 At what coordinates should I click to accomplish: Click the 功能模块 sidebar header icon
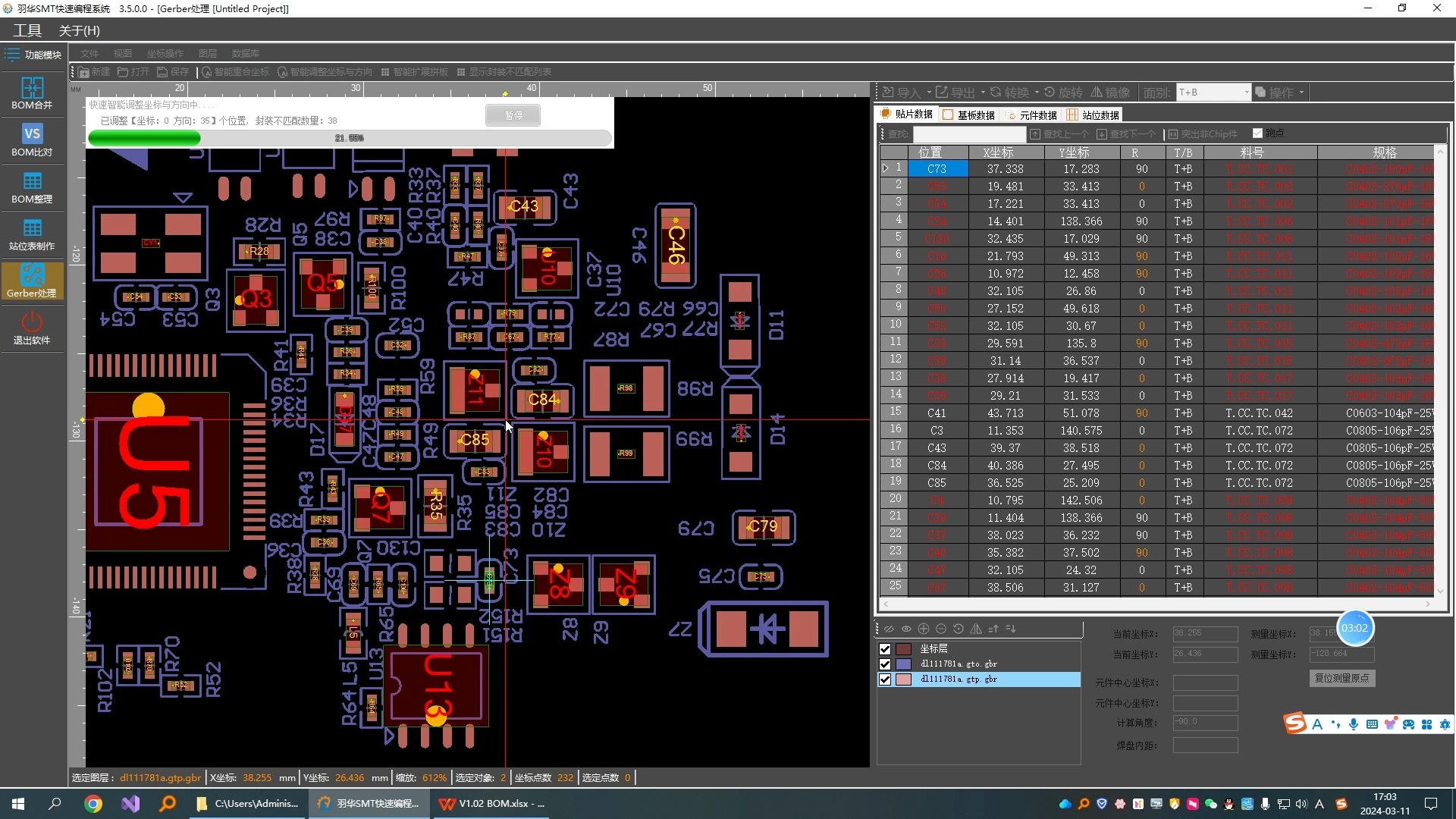[x=12, y=55]
